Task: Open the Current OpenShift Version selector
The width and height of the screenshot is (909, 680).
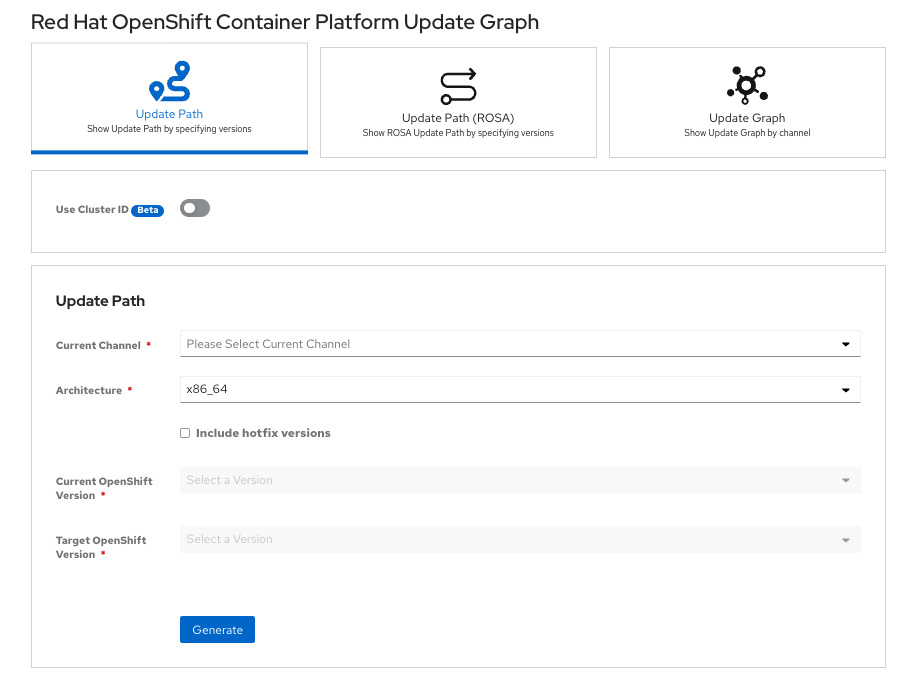Action: pyautogui.click(x=519, y=480)
